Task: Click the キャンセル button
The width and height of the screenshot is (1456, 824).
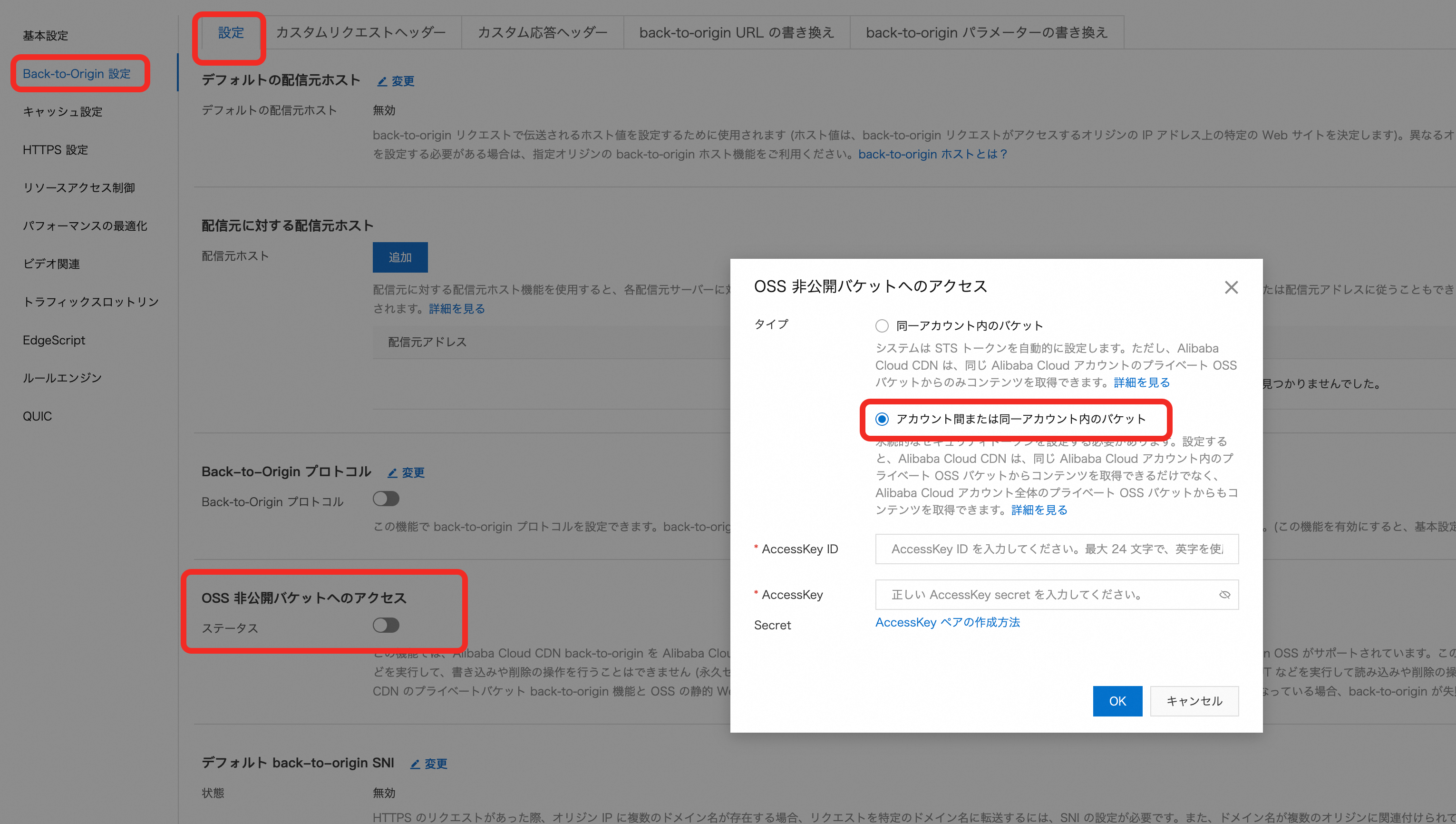Action: pos(1194,701)
